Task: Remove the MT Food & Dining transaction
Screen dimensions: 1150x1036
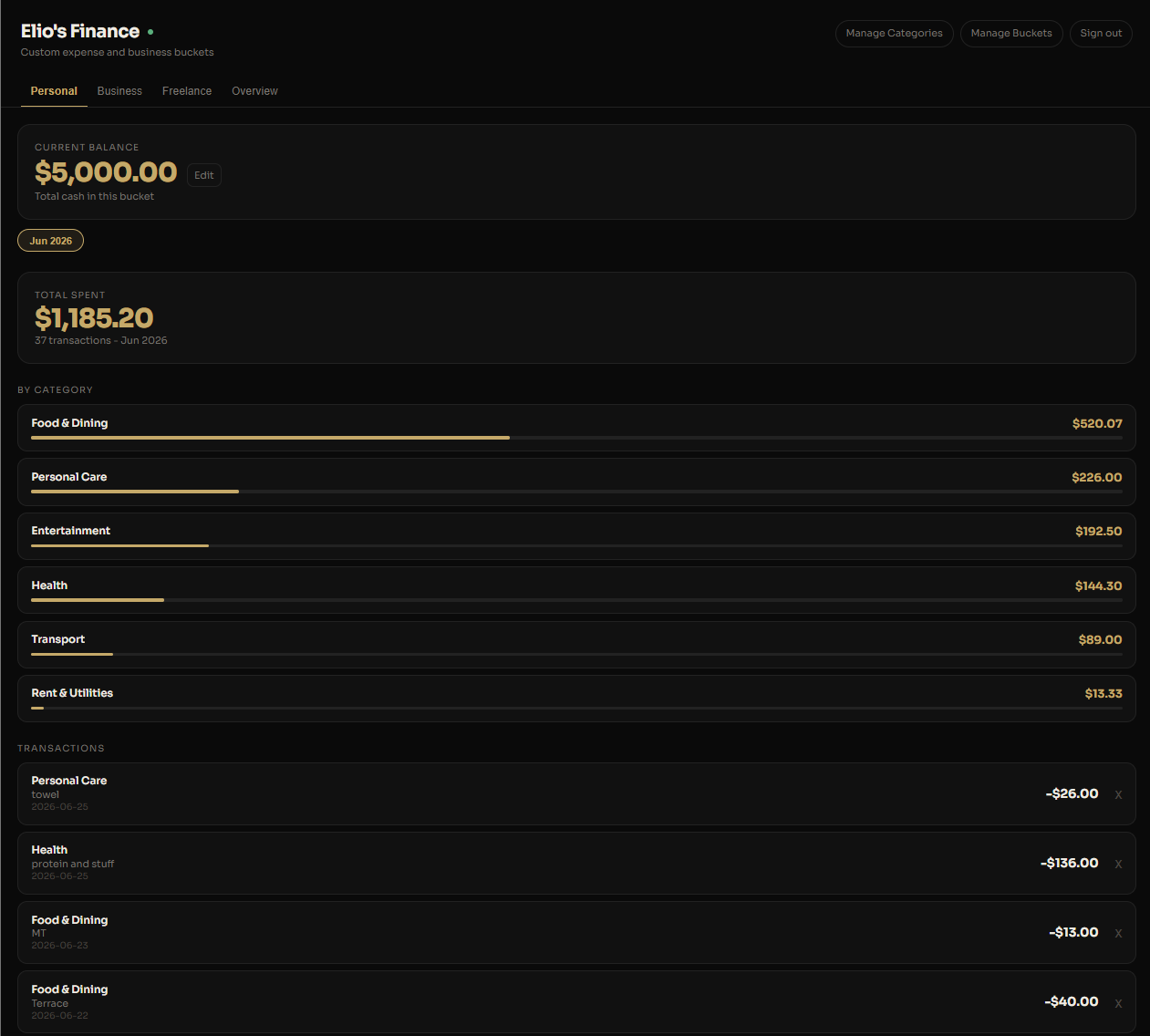Action: click(1118, 933)
